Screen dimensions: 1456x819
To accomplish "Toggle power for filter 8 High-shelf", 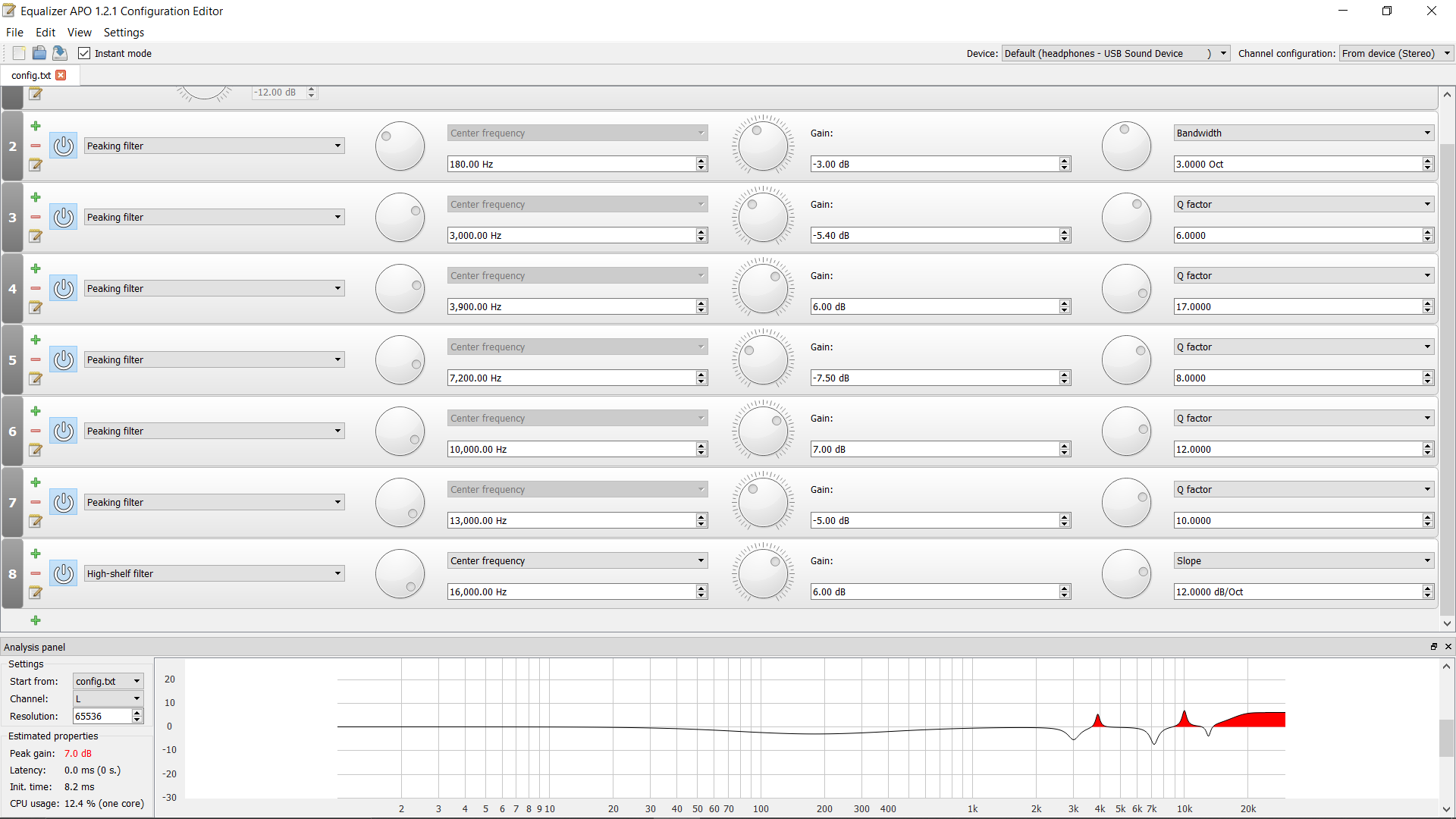I will point(64,573).
